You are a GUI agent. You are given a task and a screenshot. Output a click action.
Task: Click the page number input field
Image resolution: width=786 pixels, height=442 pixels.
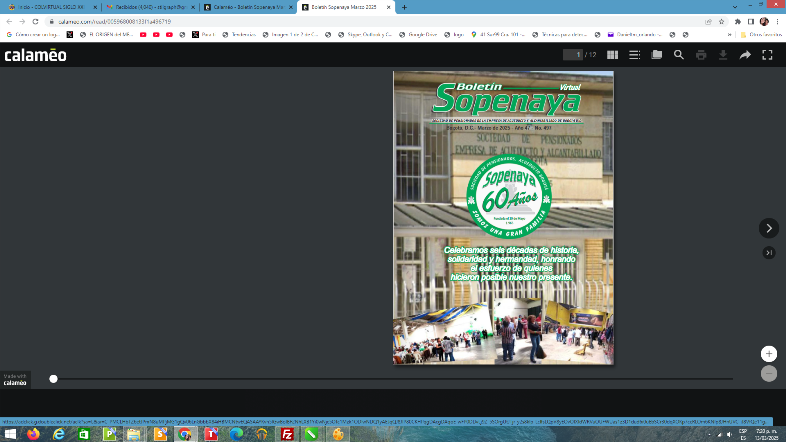572,55
